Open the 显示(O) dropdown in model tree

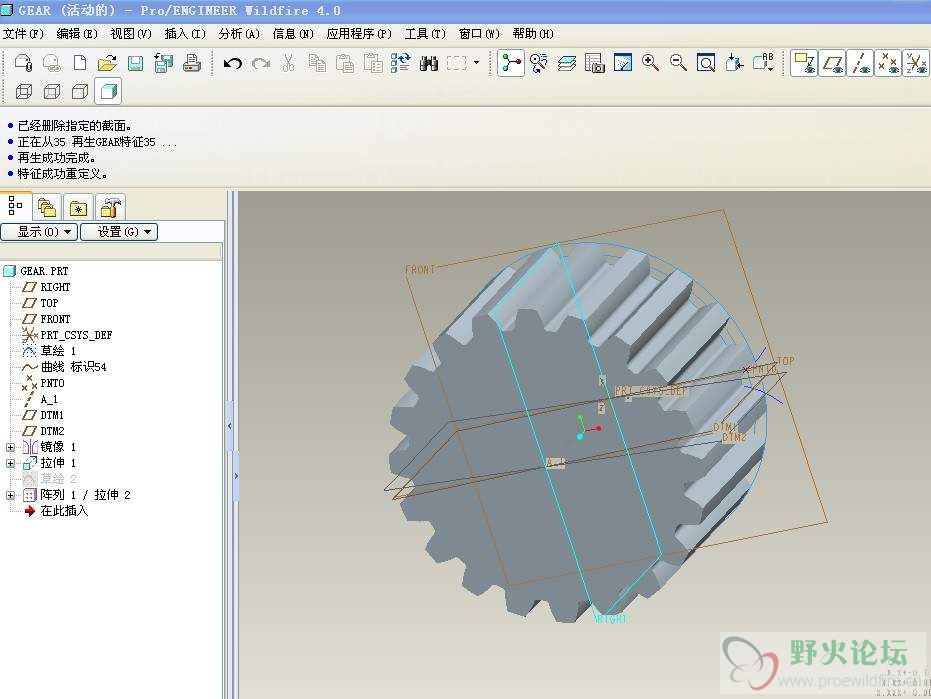pos(39,232)
